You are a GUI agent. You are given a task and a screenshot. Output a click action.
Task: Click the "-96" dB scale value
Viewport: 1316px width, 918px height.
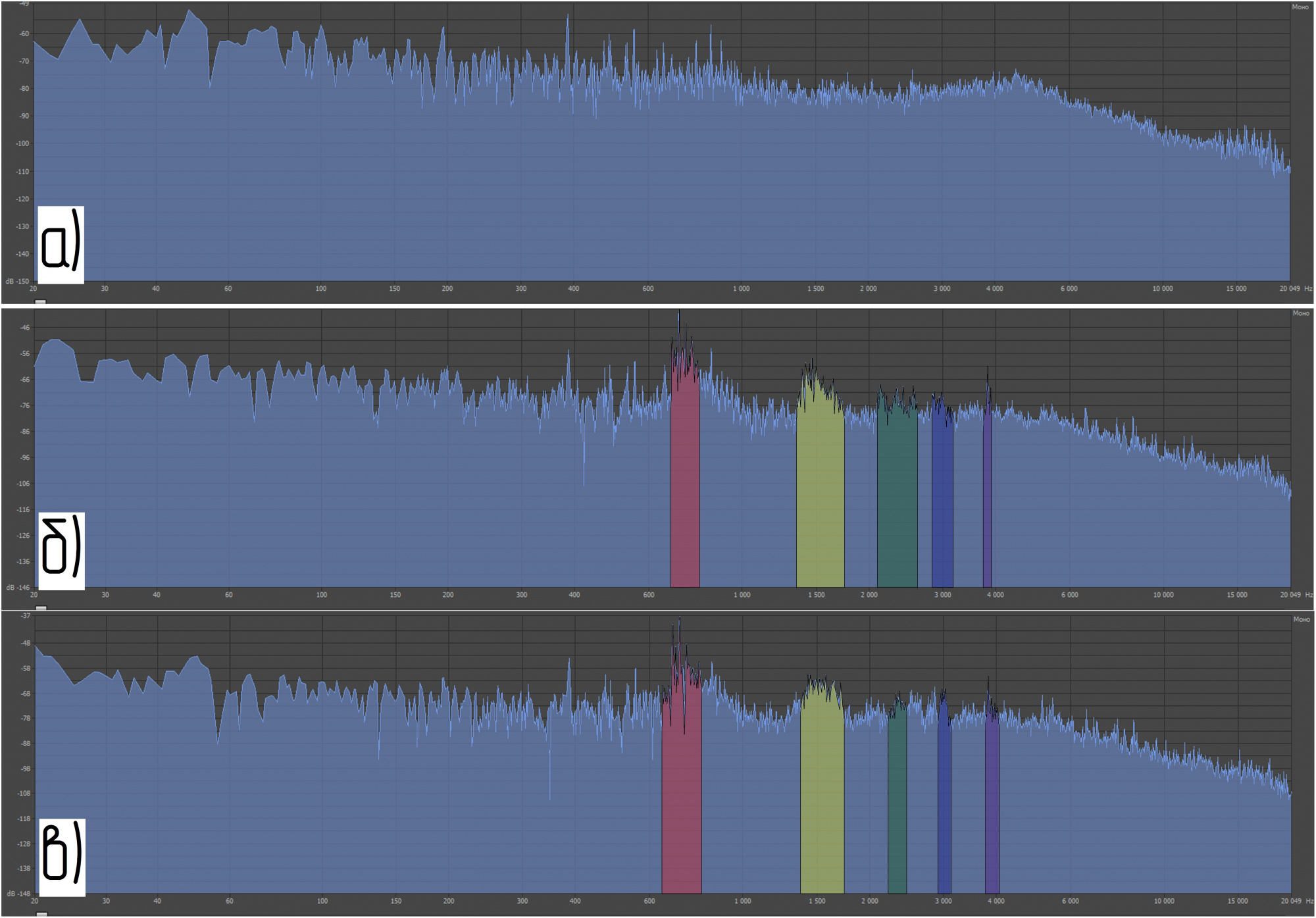tap(24, 457)
